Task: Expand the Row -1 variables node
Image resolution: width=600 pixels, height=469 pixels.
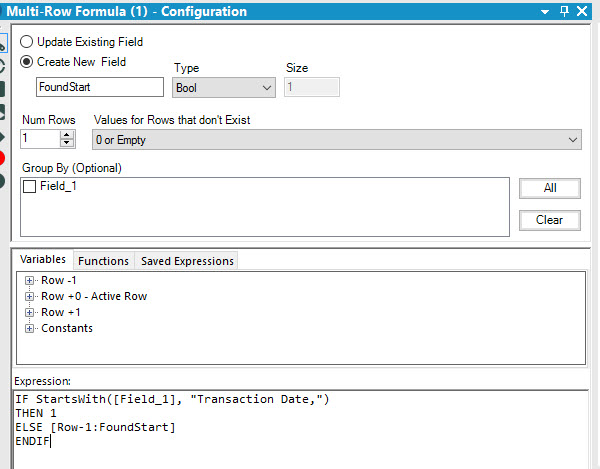Action: coord(30,280)
